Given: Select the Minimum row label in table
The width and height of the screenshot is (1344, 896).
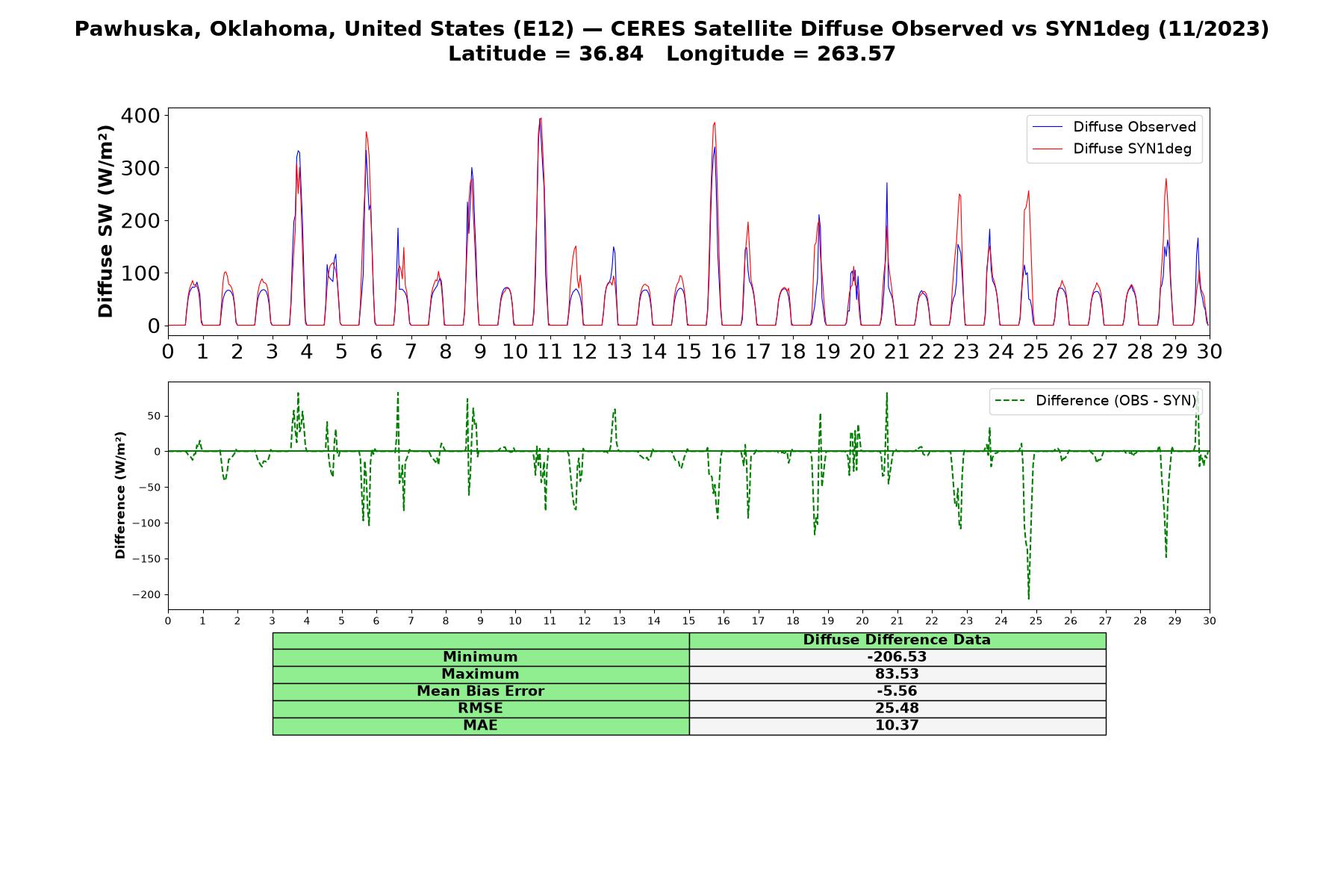Looking at the screenshot, I should [x=480, y=657].
